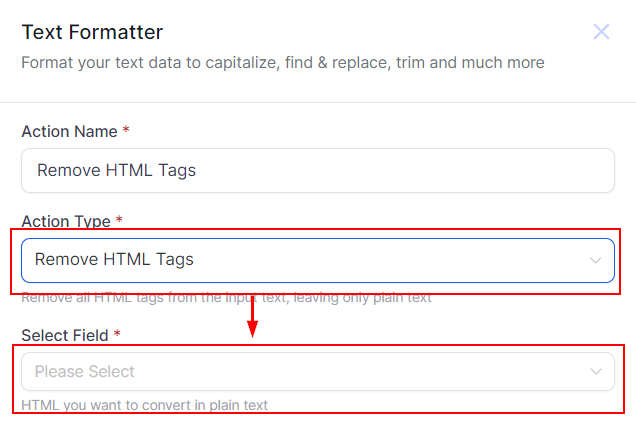Click the "Action Type" field label
The image size is (636, 434).
(x=66, y=220)
